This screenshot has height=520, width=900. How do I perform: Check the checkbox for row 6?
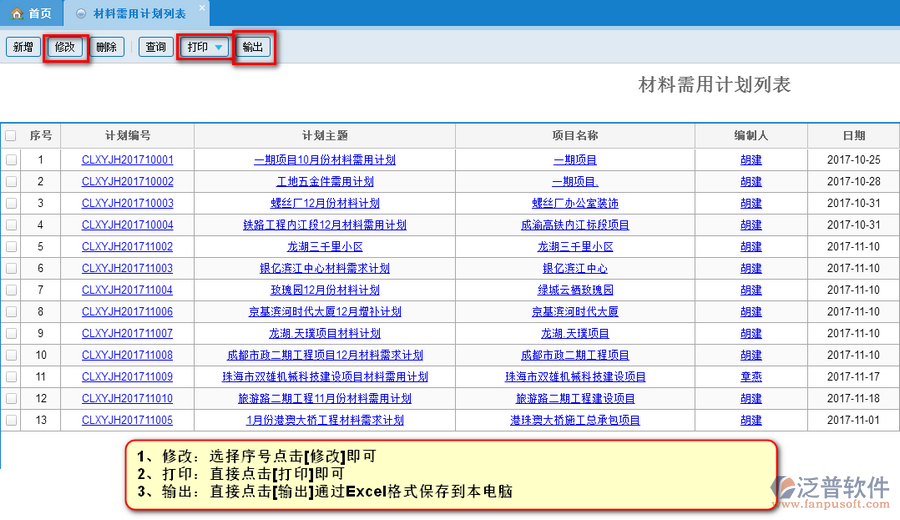coord(11,268)
